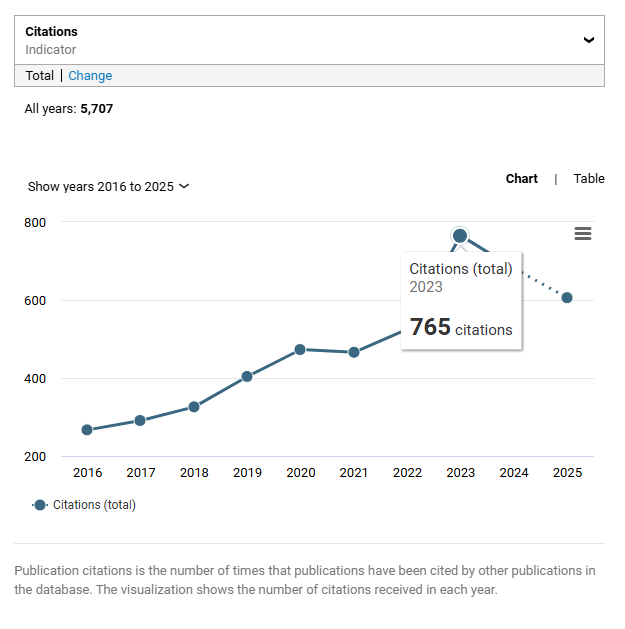Click the 2024 x-axis year label
This screenshot has width=625, height=629.
click(514, 473)
